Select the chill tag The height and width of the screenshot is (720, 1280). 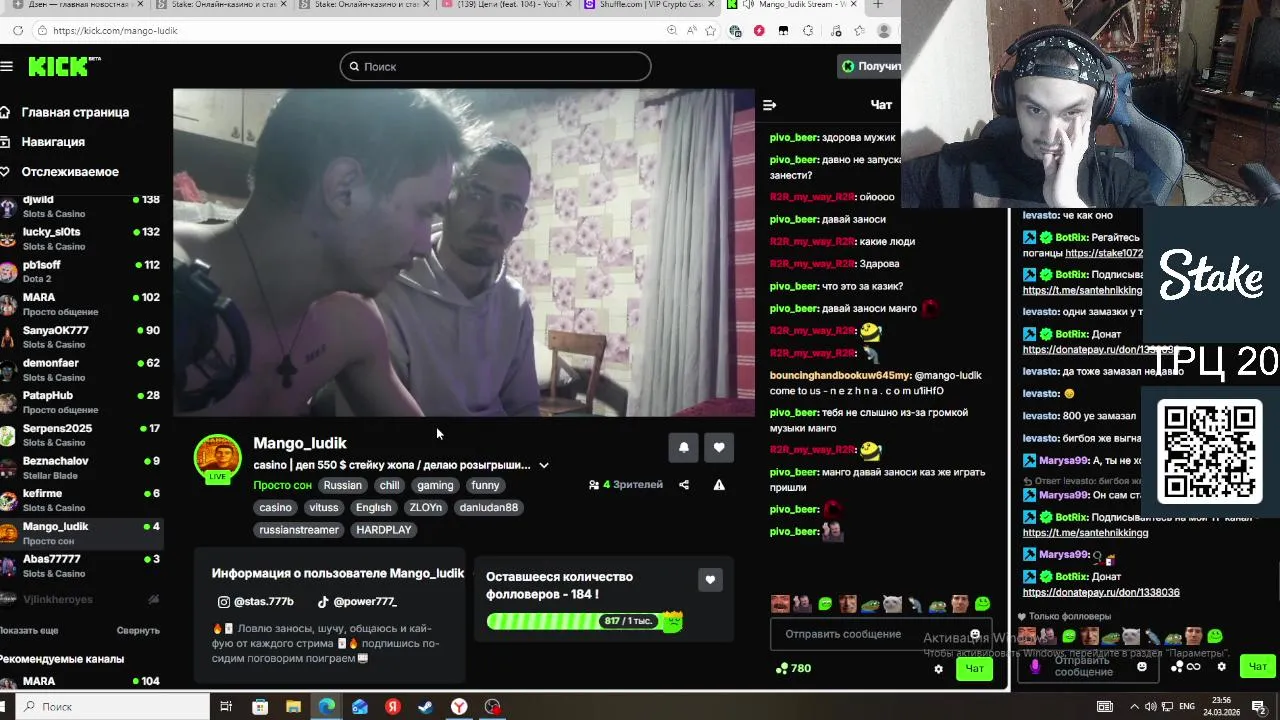(389, 485)
